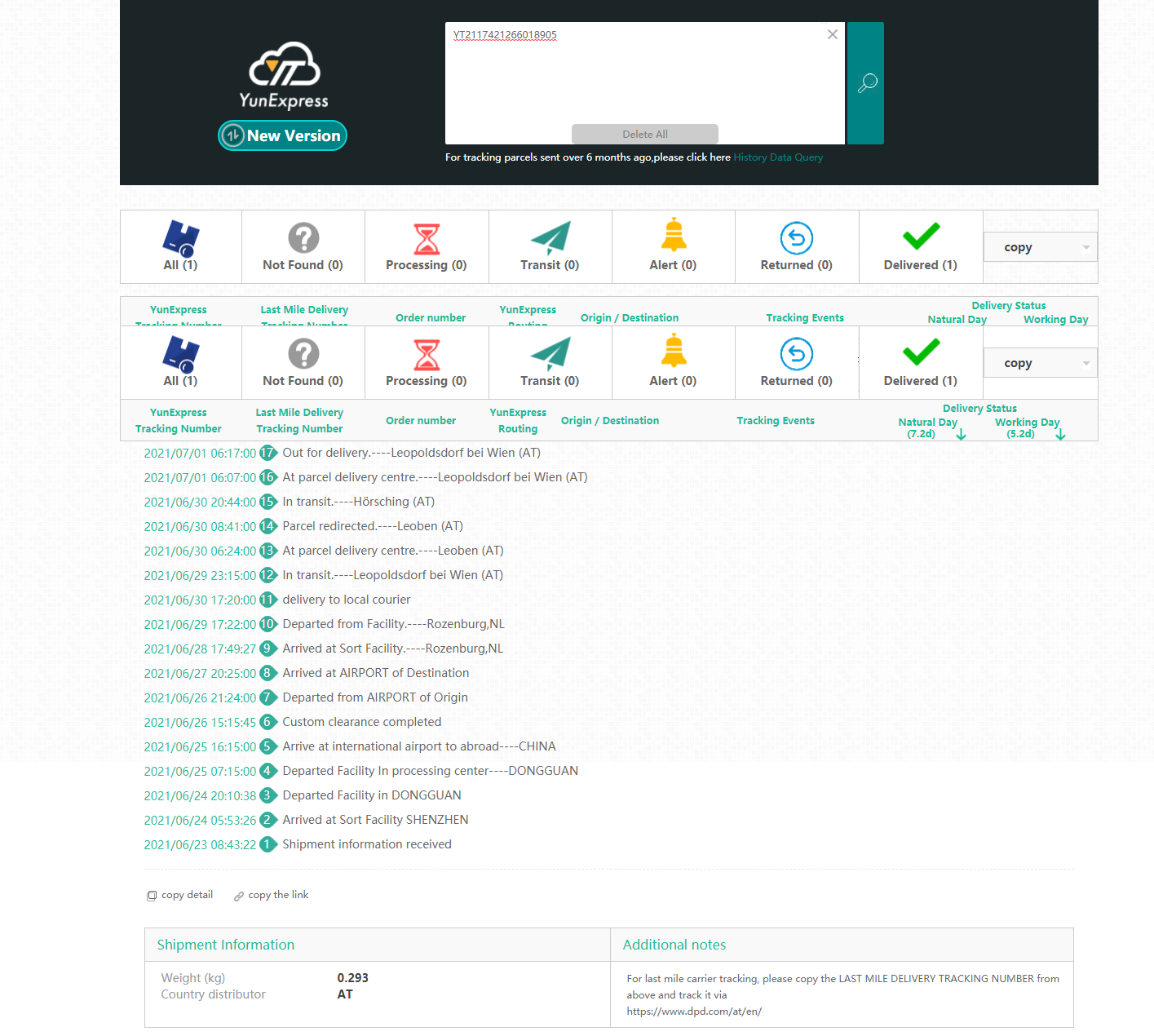1154x1036 pixels.
Task: Click the step 1 Shipment information received marker
Action: pyautogui.click(x=267, y=844)
